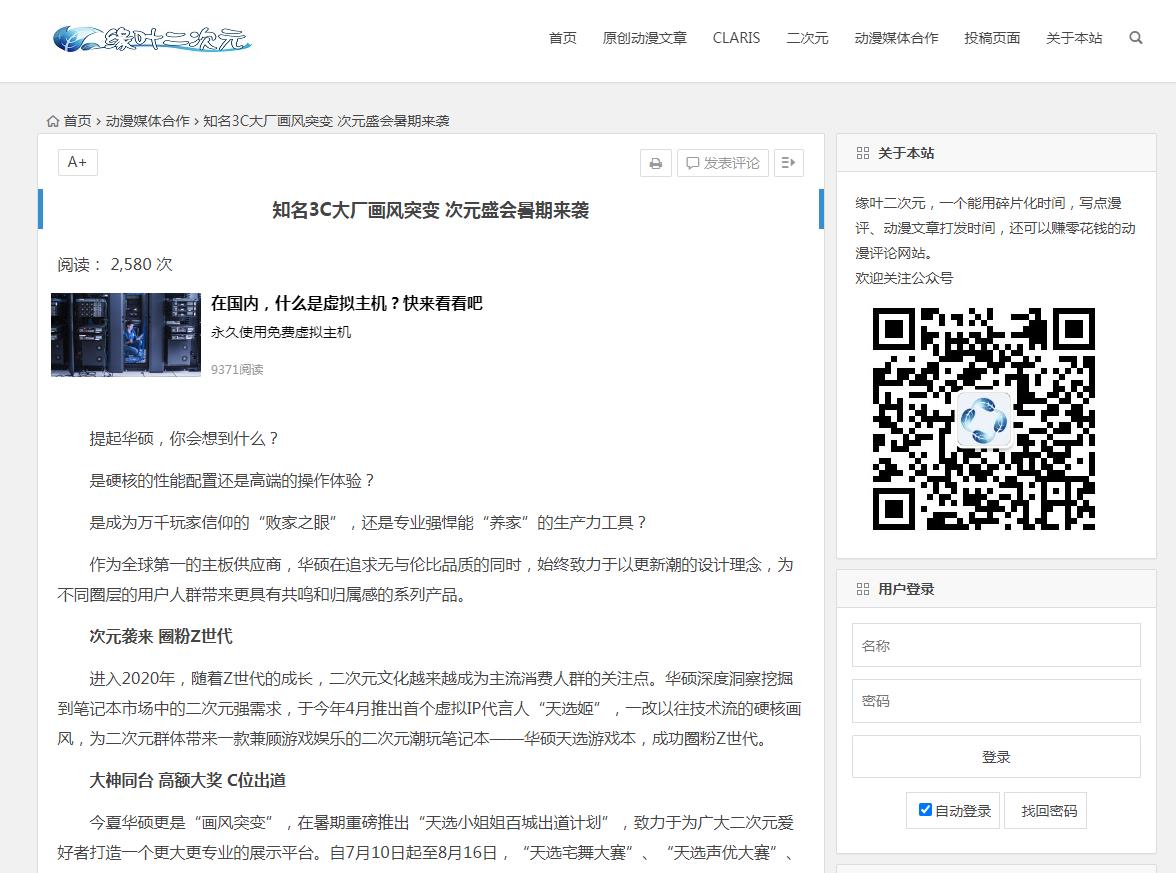Click the 缘叶二次元 site logo
The image size is (1176, 873).
tap(152, 39)
